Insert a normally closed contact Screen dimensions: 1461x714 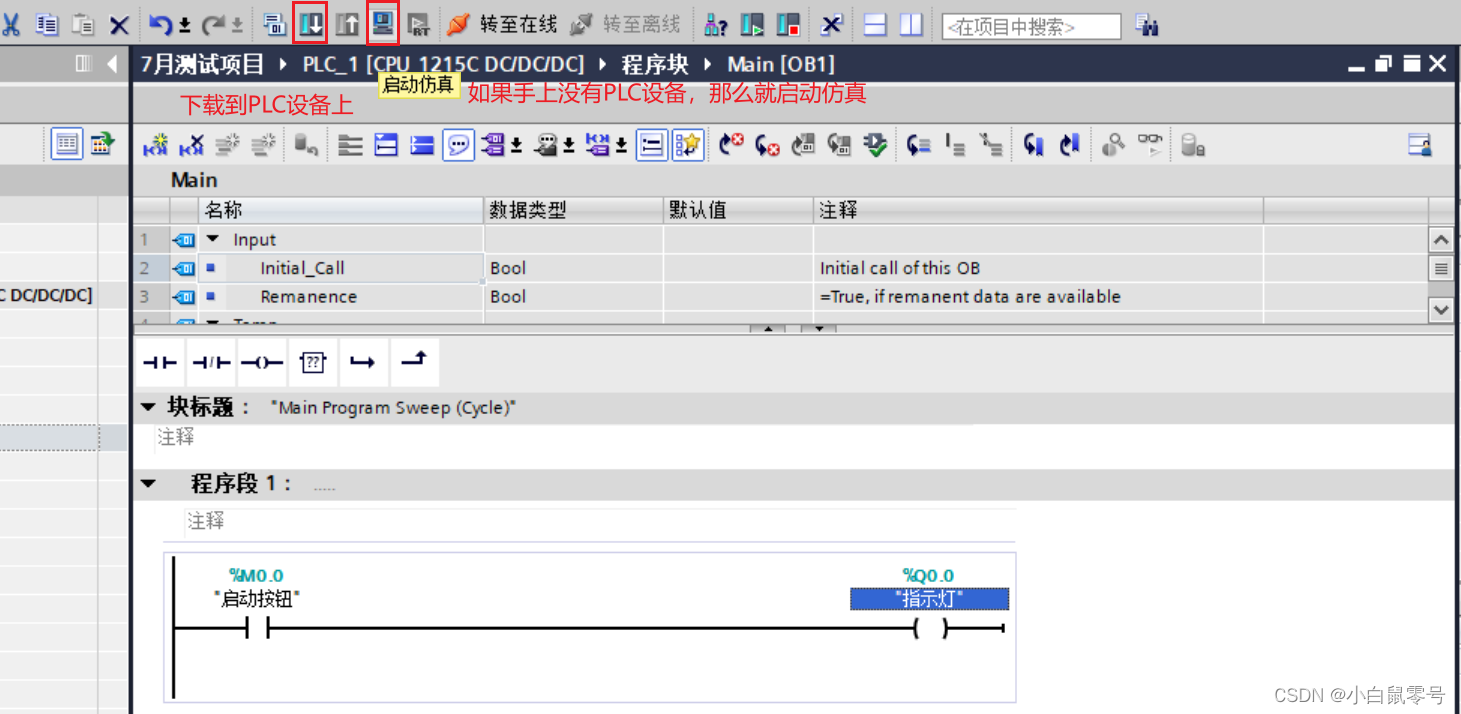(x=211, y=362)
